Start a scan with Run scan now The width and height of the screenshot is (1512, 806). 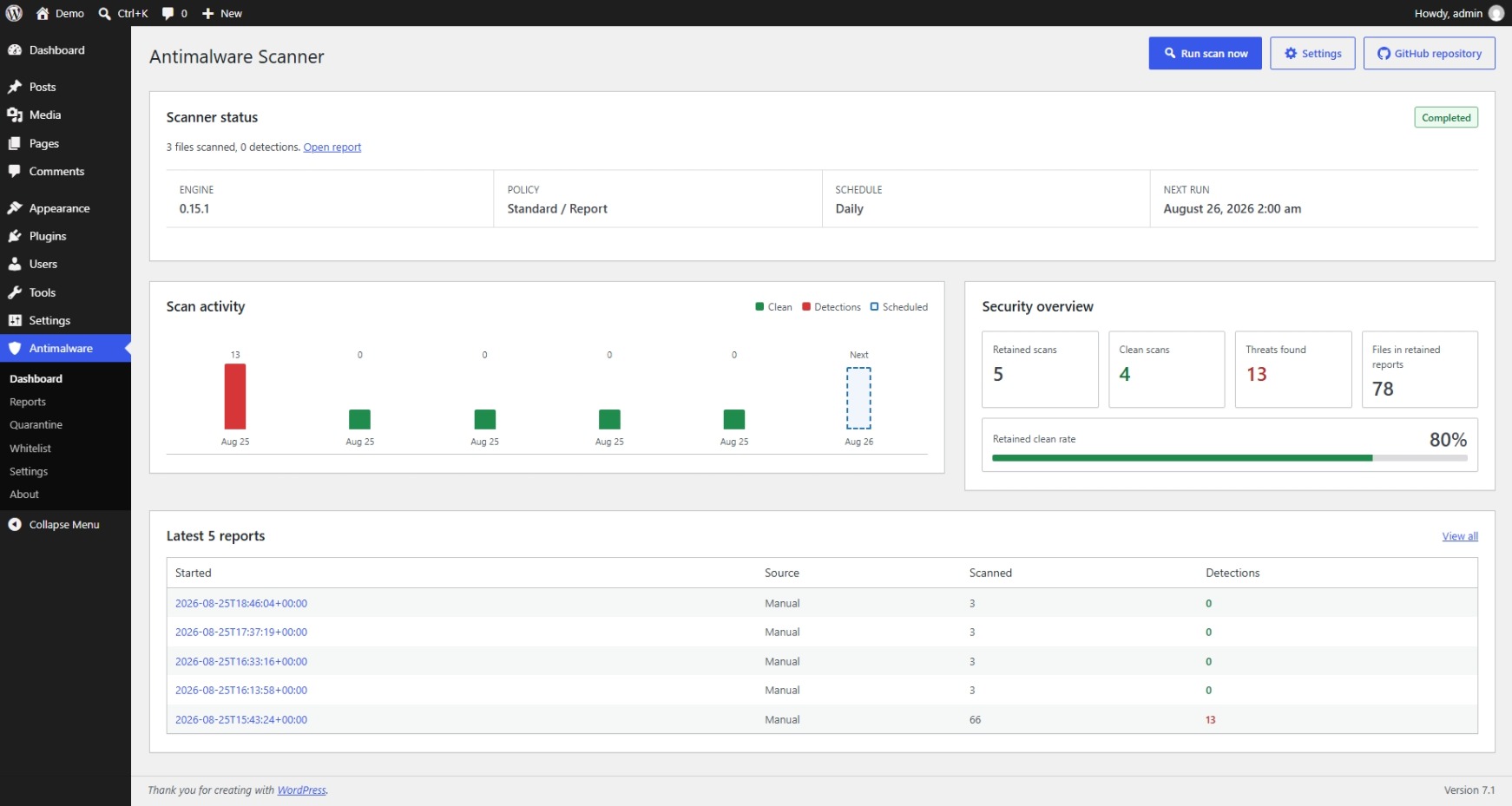point(1205,53)
